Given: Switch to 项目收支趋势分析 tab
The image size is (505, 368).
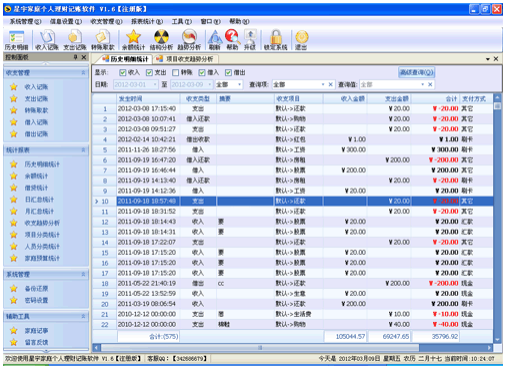Looking at the screenshot, I should tap(186, 59).
